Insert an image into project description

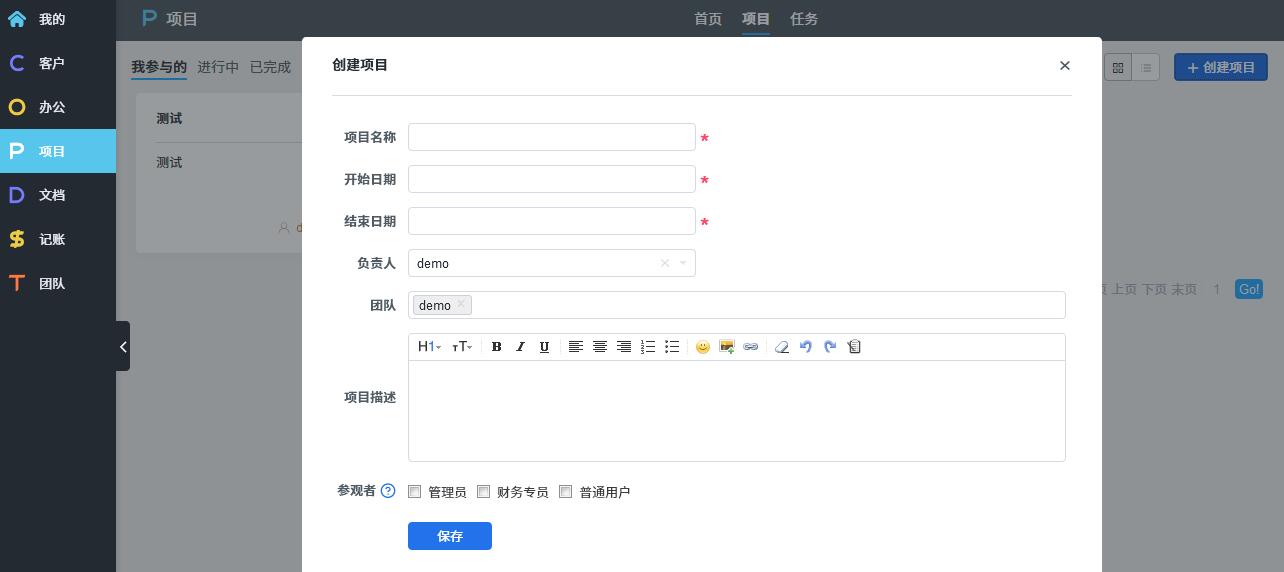click(727, 347)
